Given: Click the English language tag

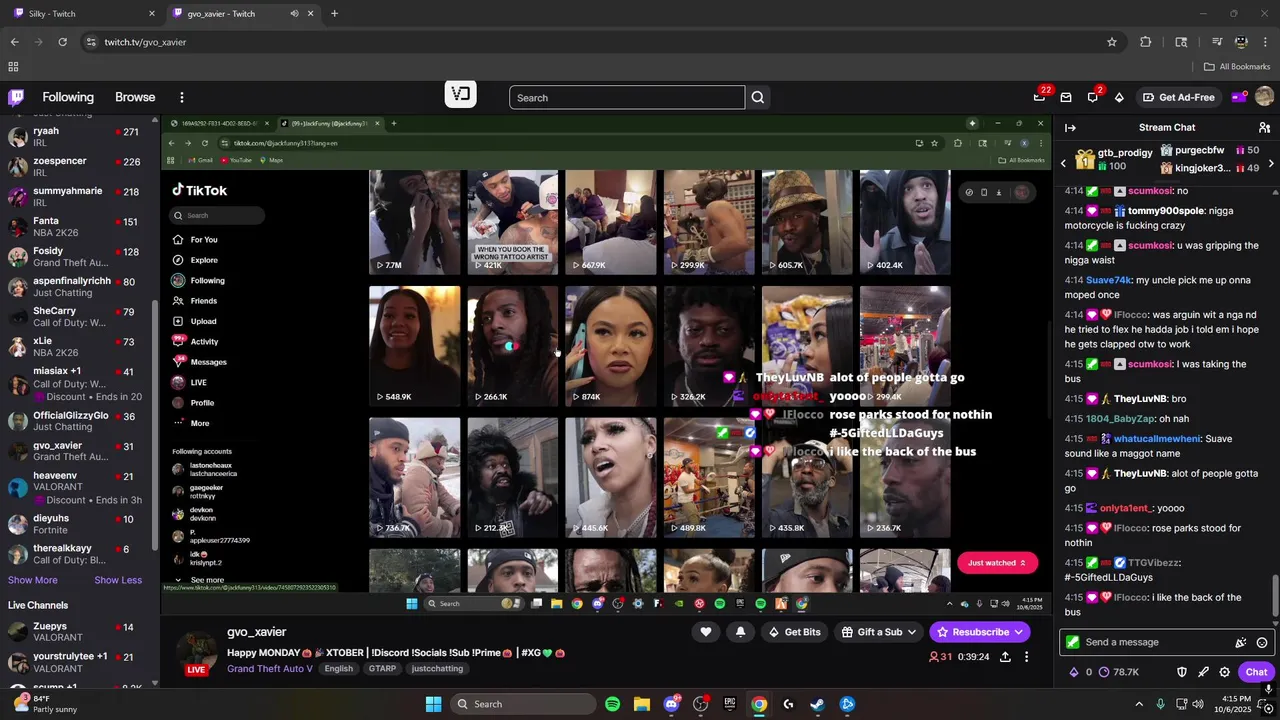Looking at the screenshot, I should tap(338, 669).
